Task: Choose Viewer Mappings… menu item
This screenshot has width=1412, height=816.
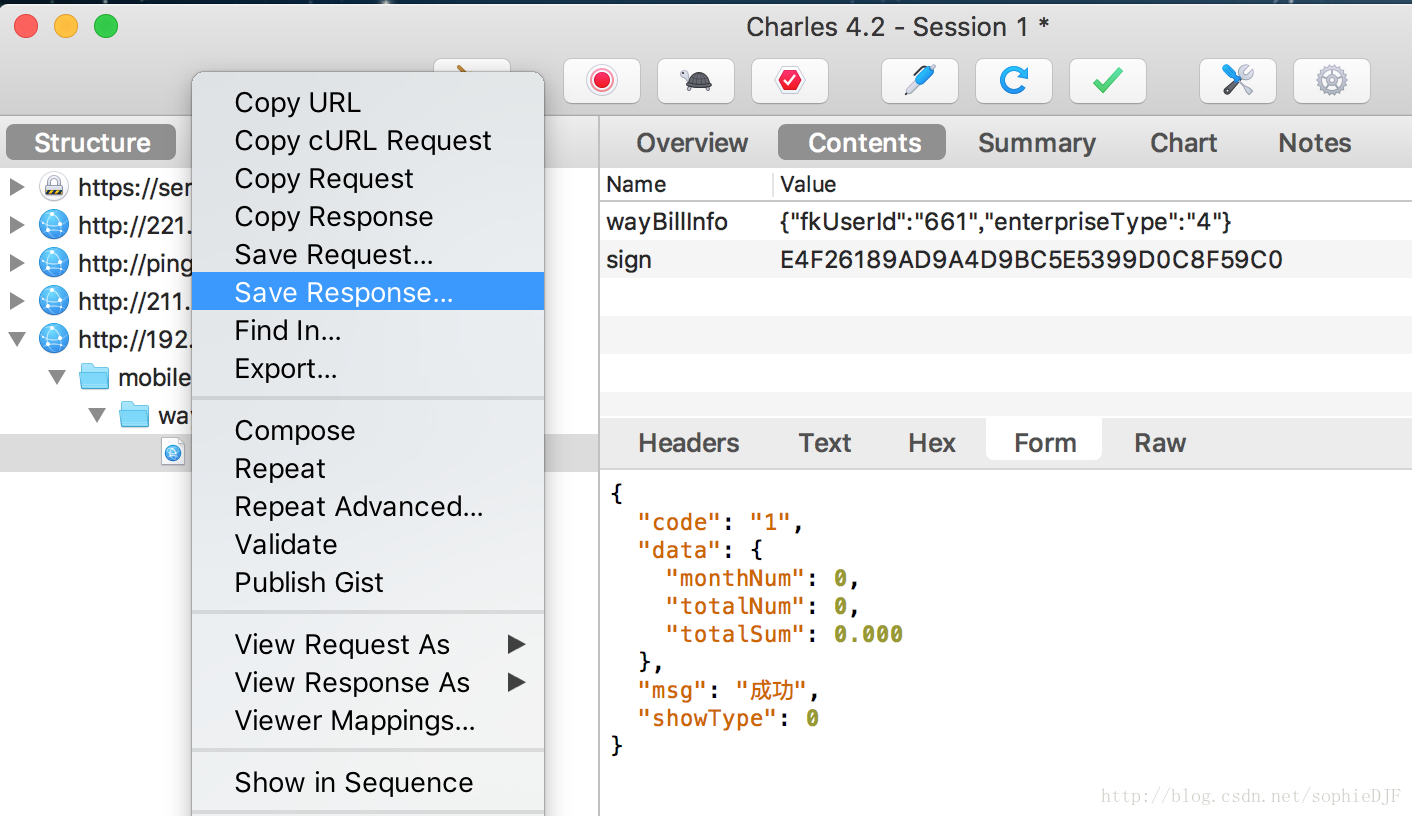Action: pos(368,721)
